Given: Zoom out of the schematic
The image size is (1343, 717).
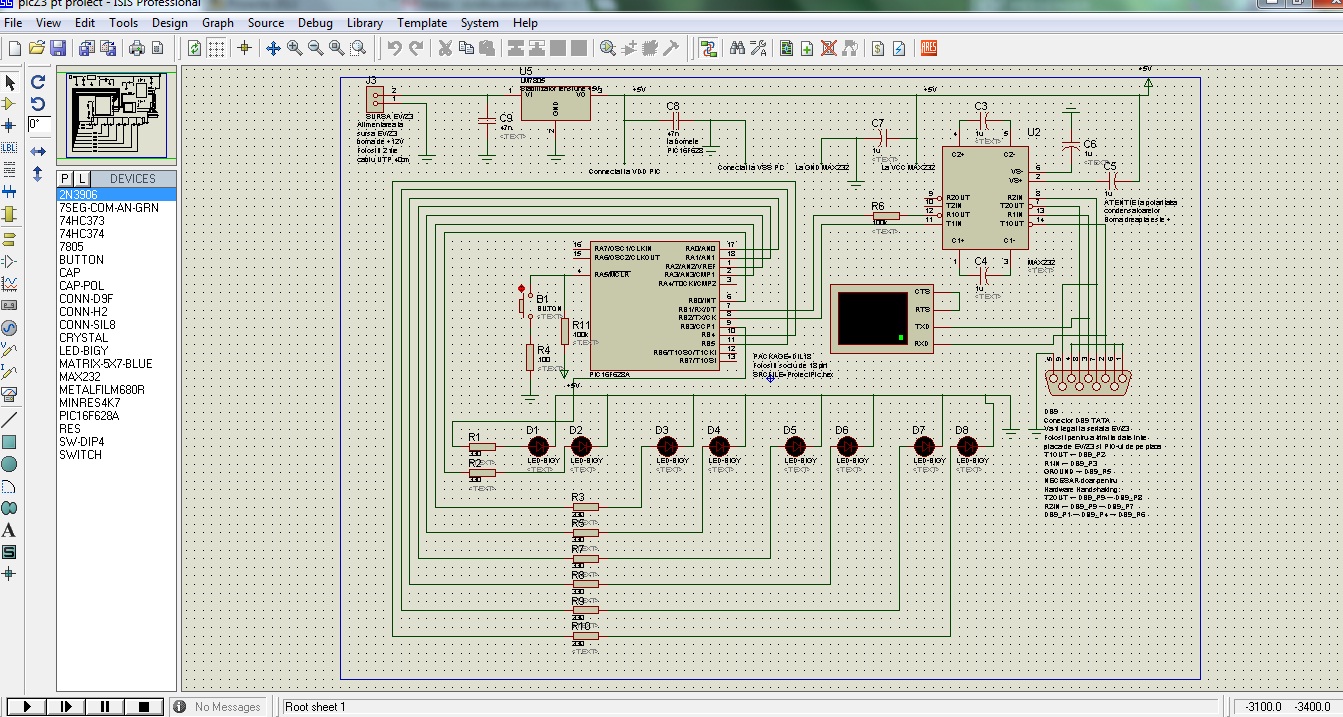Looking at the screenshot, I should [315, 48].
